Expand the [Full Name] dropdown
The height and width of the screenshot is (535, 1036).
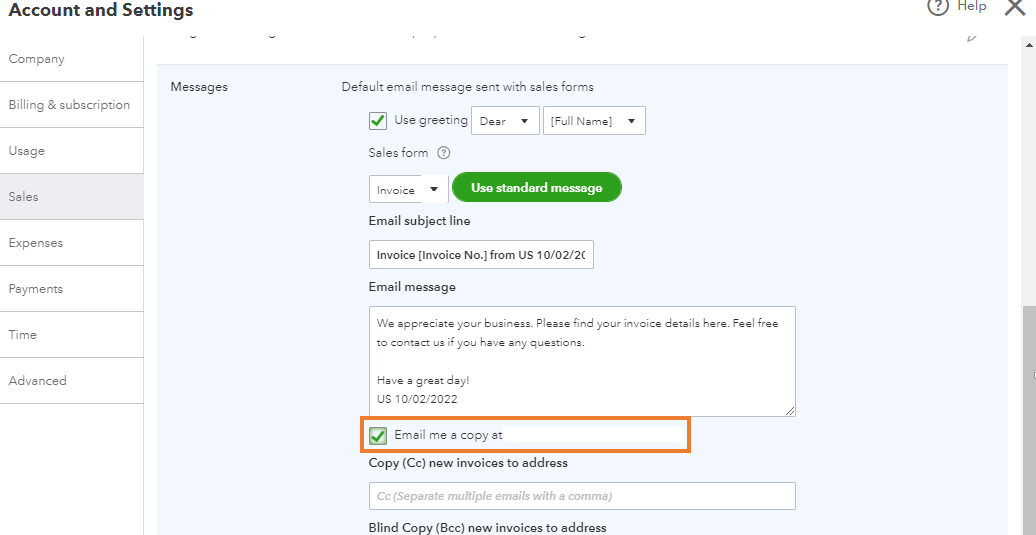tap(594, 121)
